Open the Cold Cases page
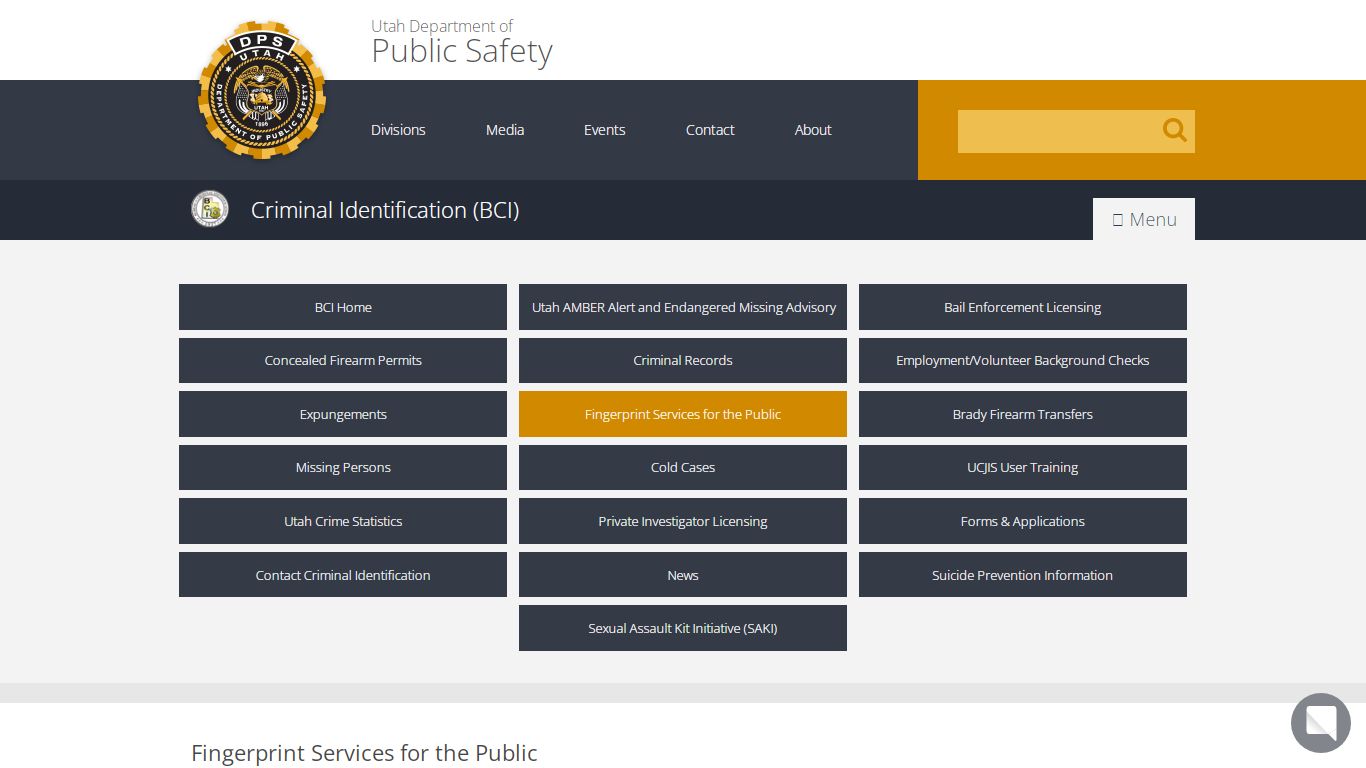Image resolution: width=1366 pixels, height=768 pixels. [683, 467]
